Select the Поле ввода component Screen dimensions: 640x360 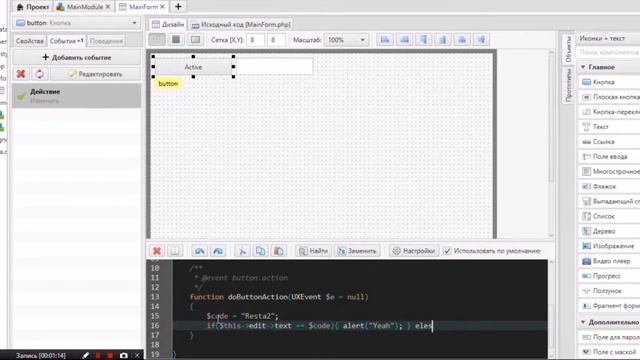(x=609, y=156)
